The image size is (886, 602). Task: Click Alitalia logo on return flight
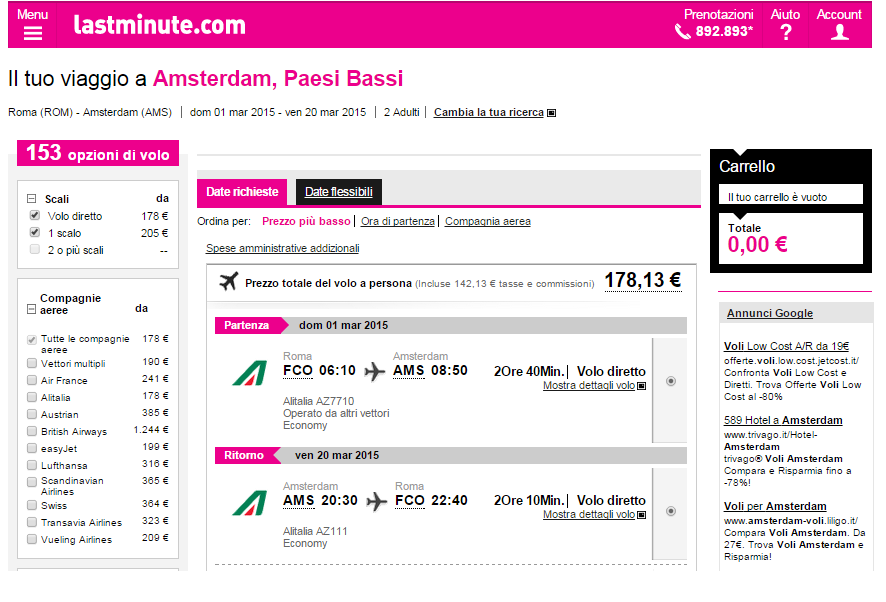250,503
